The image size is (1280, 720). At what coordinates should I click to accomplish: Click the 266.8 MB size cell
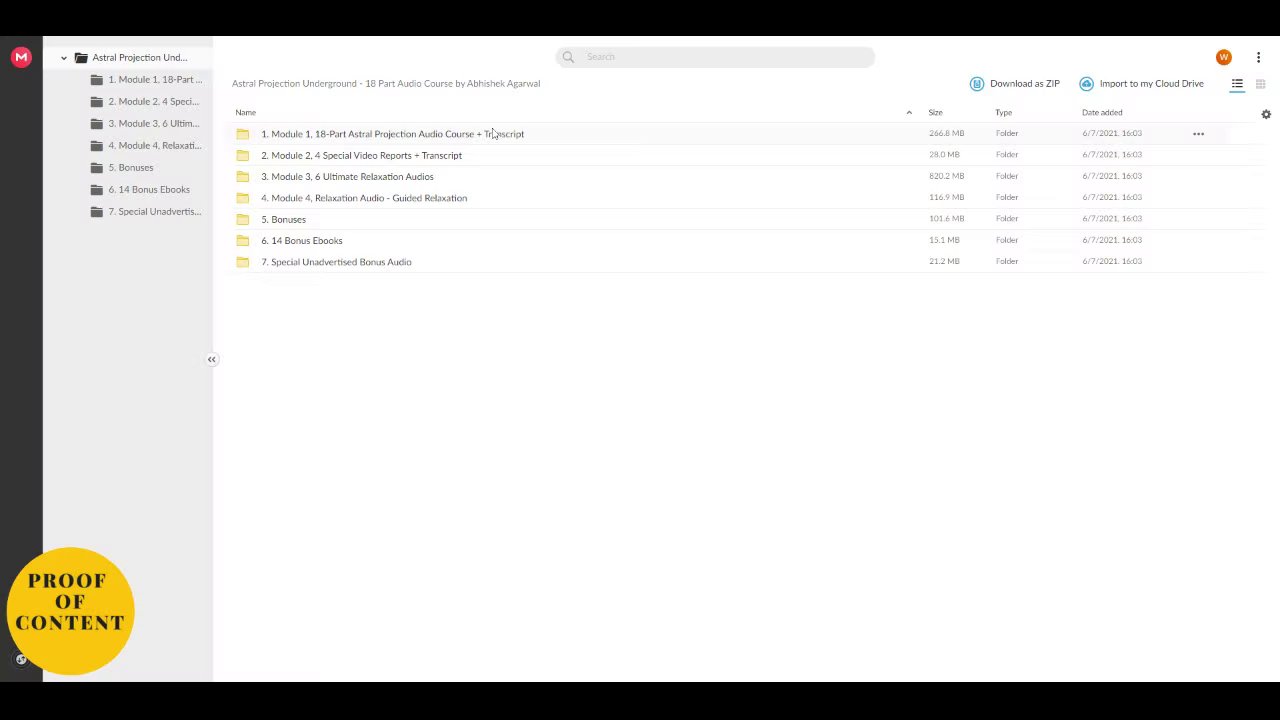[946, 133]
